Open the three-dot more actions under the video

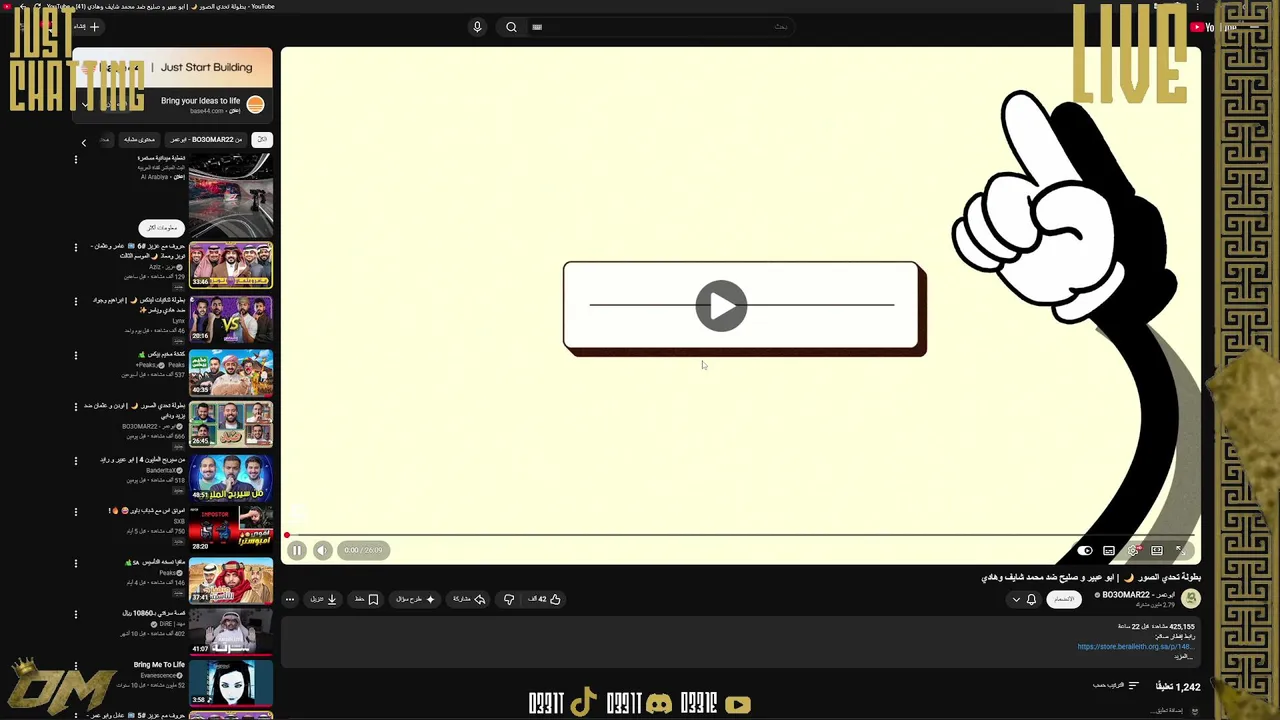coord(290,599)
